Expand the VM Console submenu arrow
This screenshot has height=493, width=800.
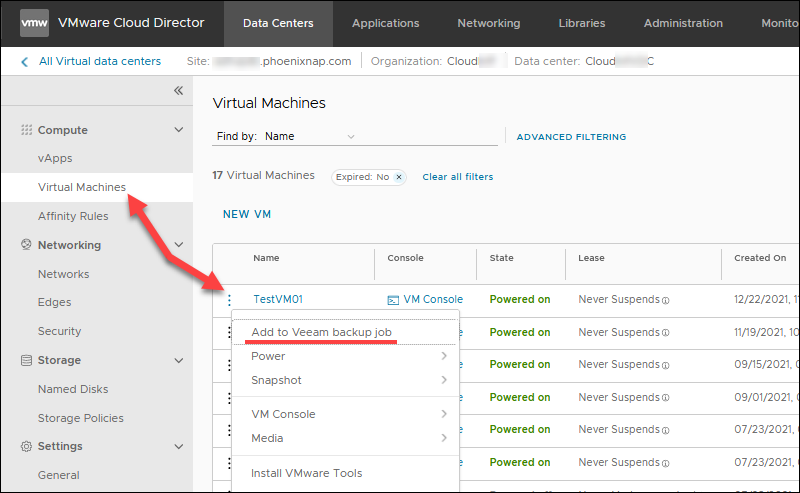[444, 414]
